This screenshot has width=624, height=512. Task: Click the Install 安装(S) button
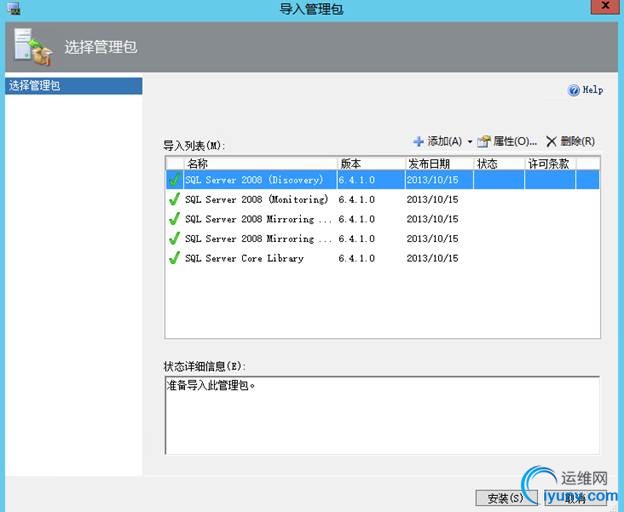[x=506, y=498]
